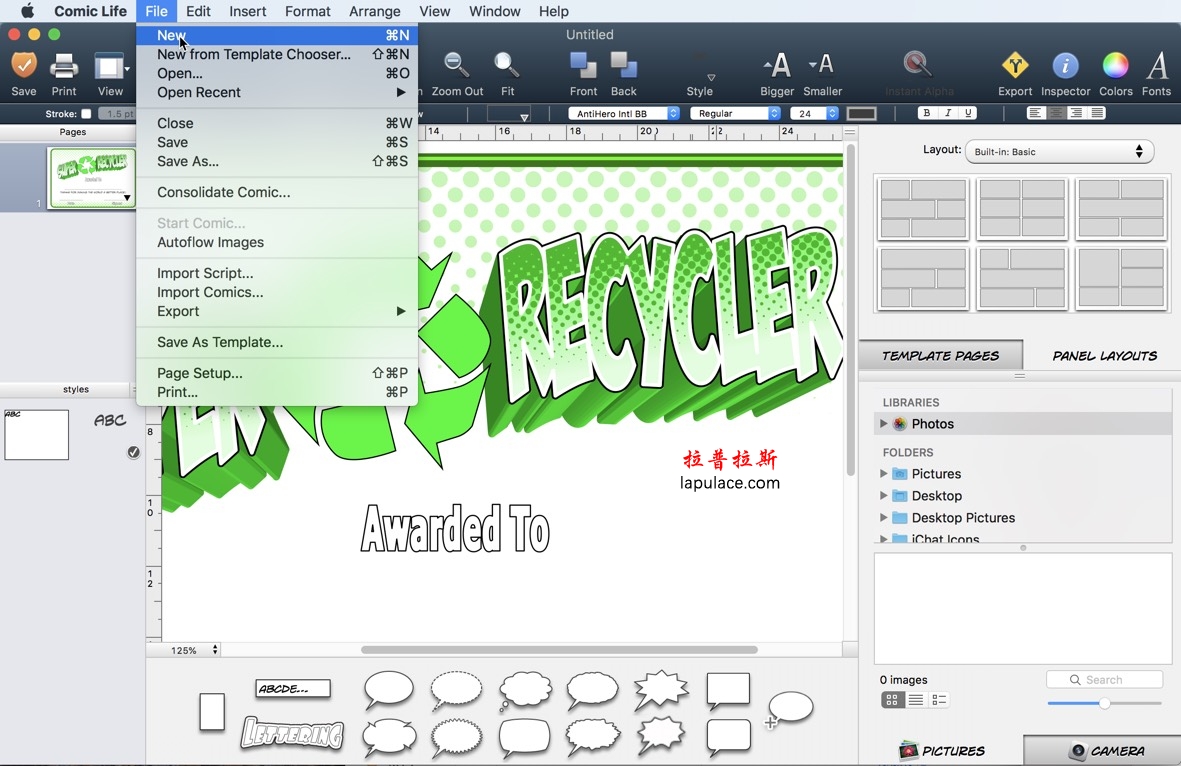The height and width of the screenshot is (766, 1181).
Task: Click the Save toolbar icon
Action: click(x=23, y=66)
